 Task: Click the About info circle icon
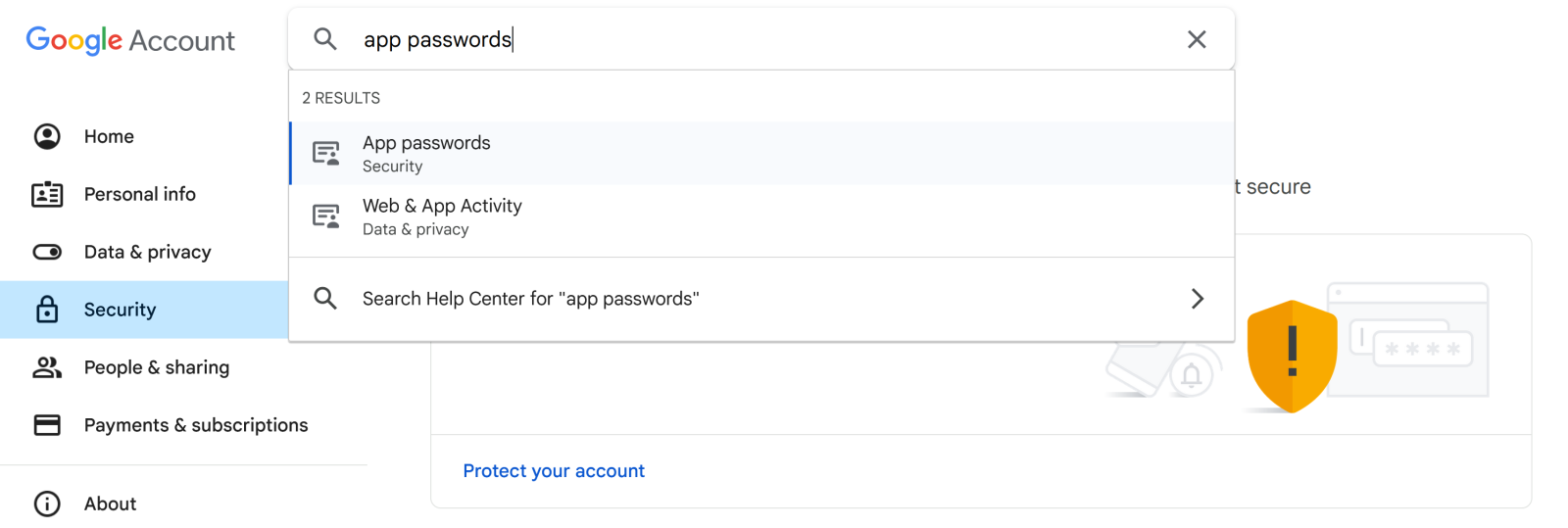[47, 504]
